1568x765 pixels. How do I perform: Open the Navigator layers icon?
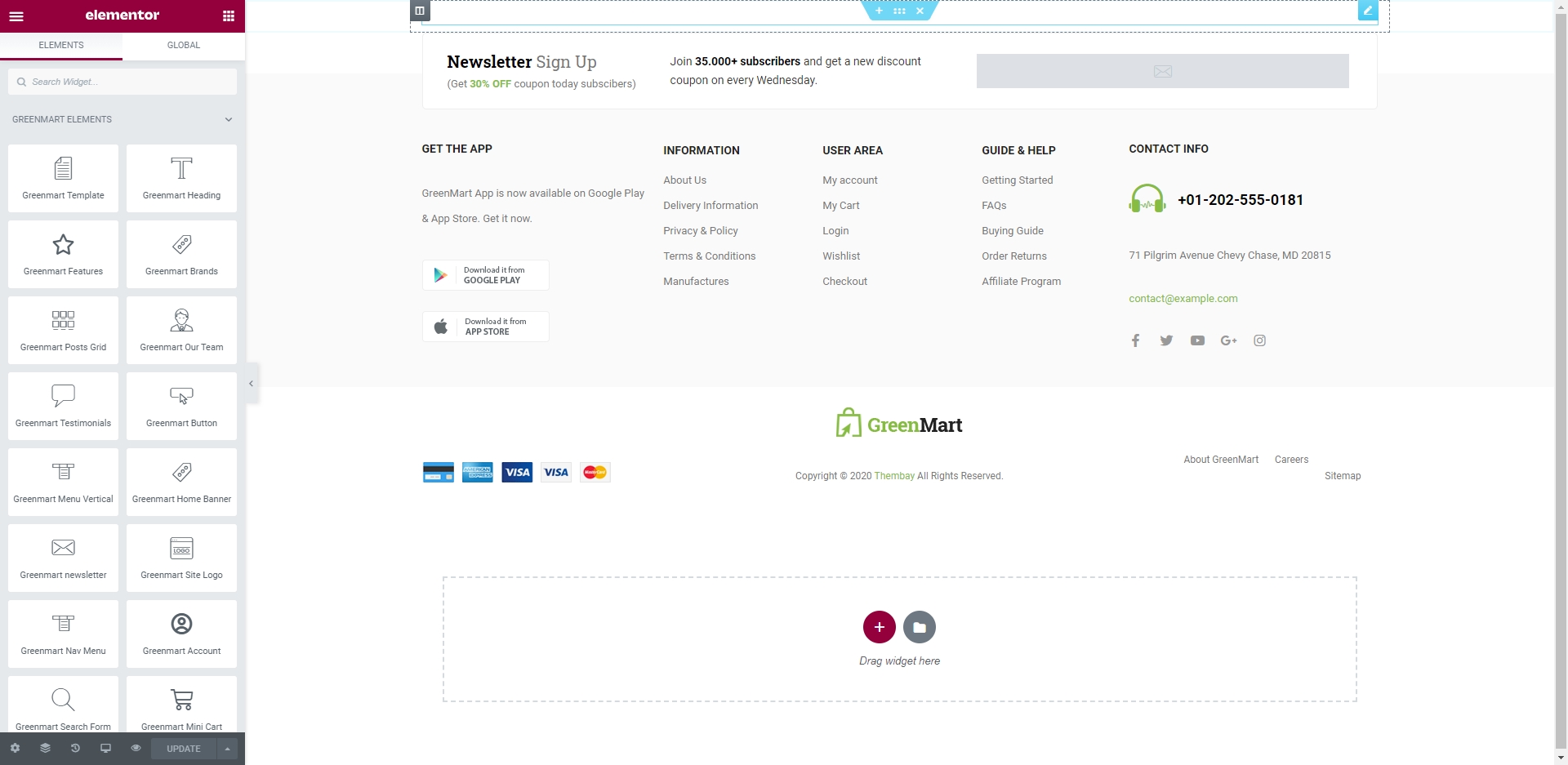point(45,748)
